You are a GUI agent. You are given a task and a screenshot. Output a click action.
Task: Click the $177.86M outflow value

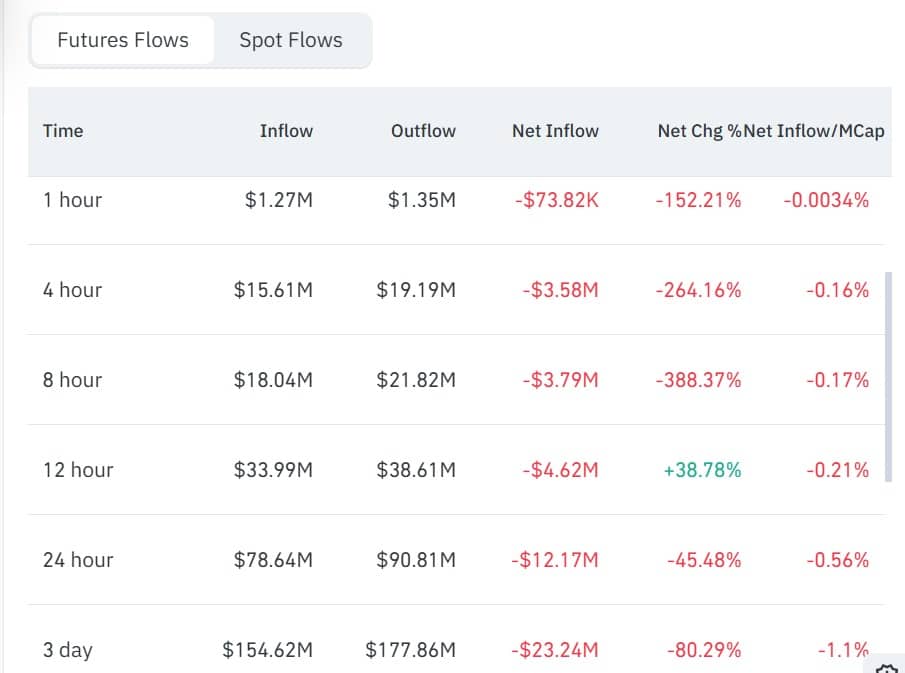tap(411, 650)
